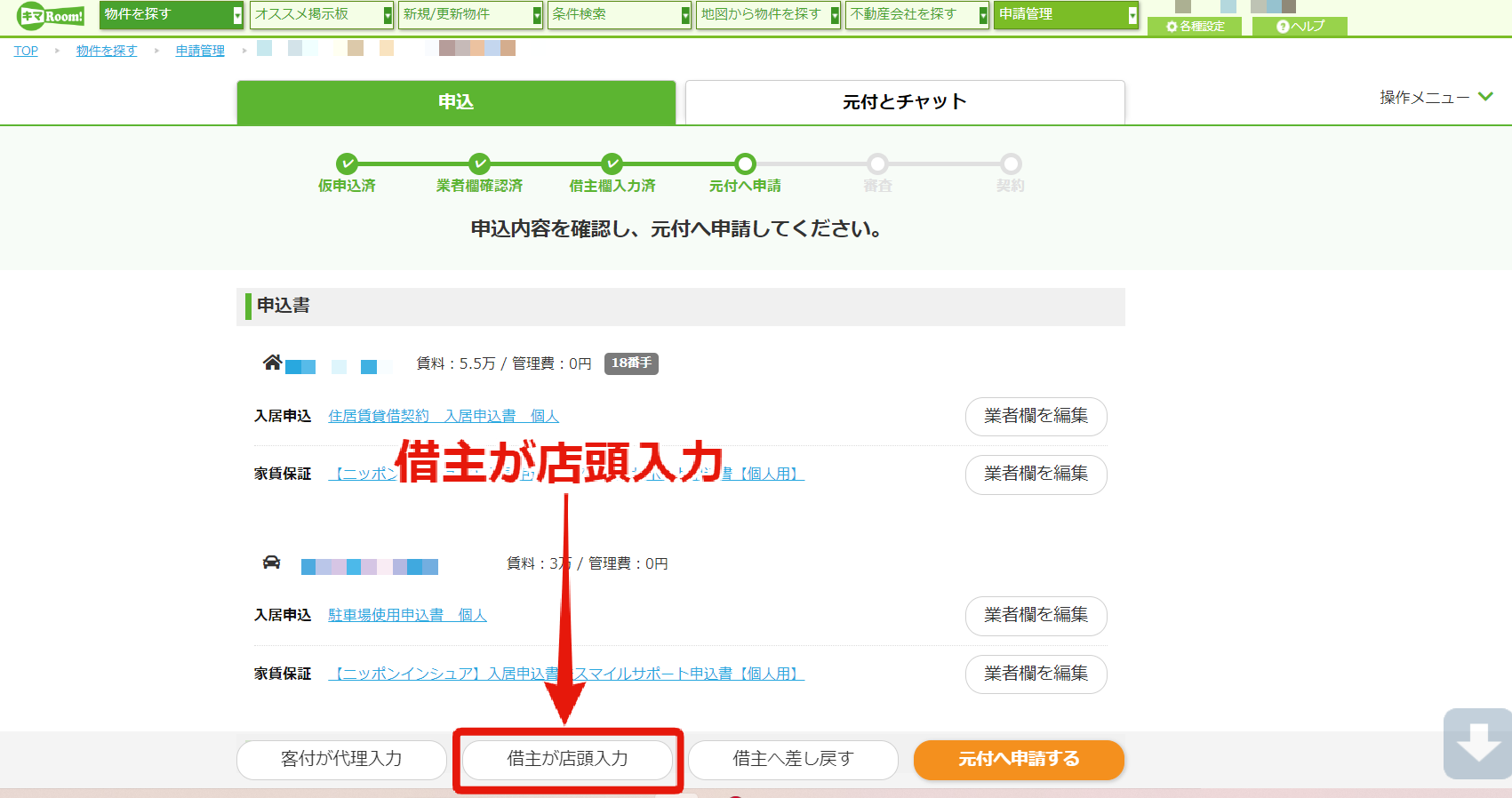Screen dimensions: 1512x798
Task: Select the 申込 tab
Action: pyautogui.click(x=456, y=102)
